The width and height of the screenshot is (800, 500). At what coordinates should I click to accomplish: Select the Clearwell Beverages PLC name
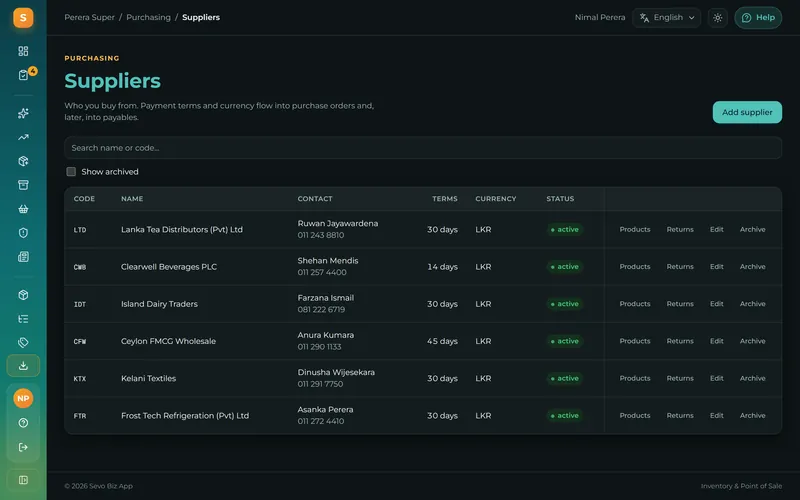point(169,267)
